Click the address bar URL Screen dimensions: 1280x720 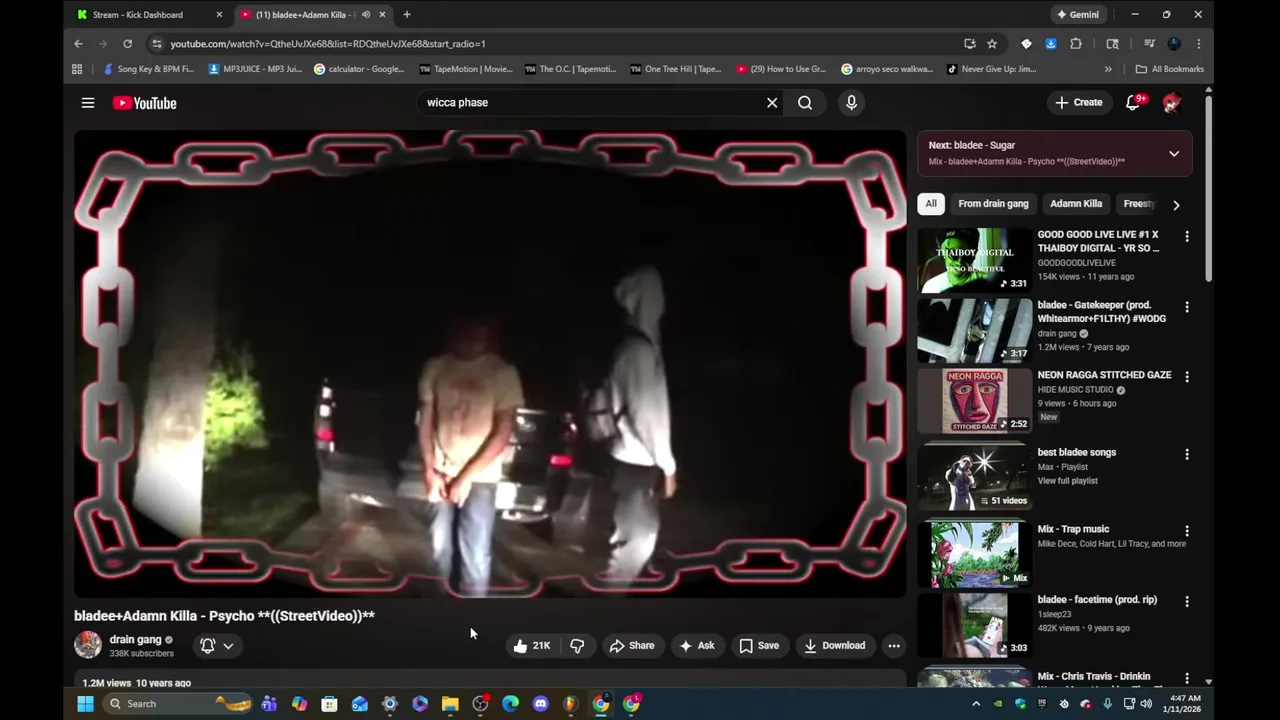pyautogui.click(x=328, y=44)
